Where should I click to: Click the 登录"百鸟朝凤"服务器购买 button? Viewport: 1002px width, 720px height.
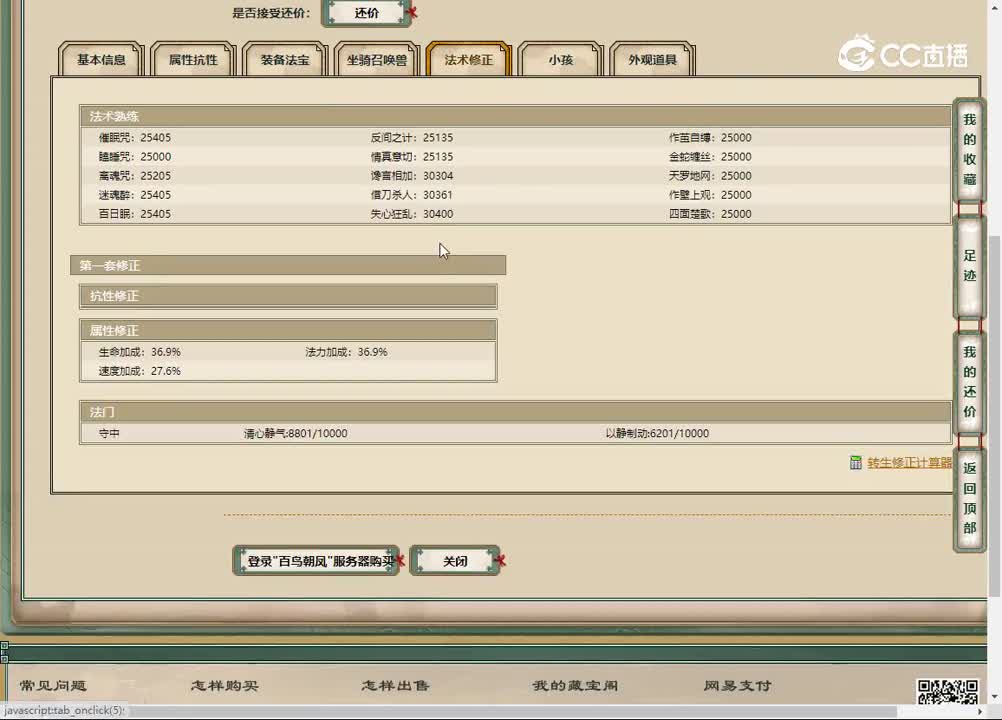[317, 561]
